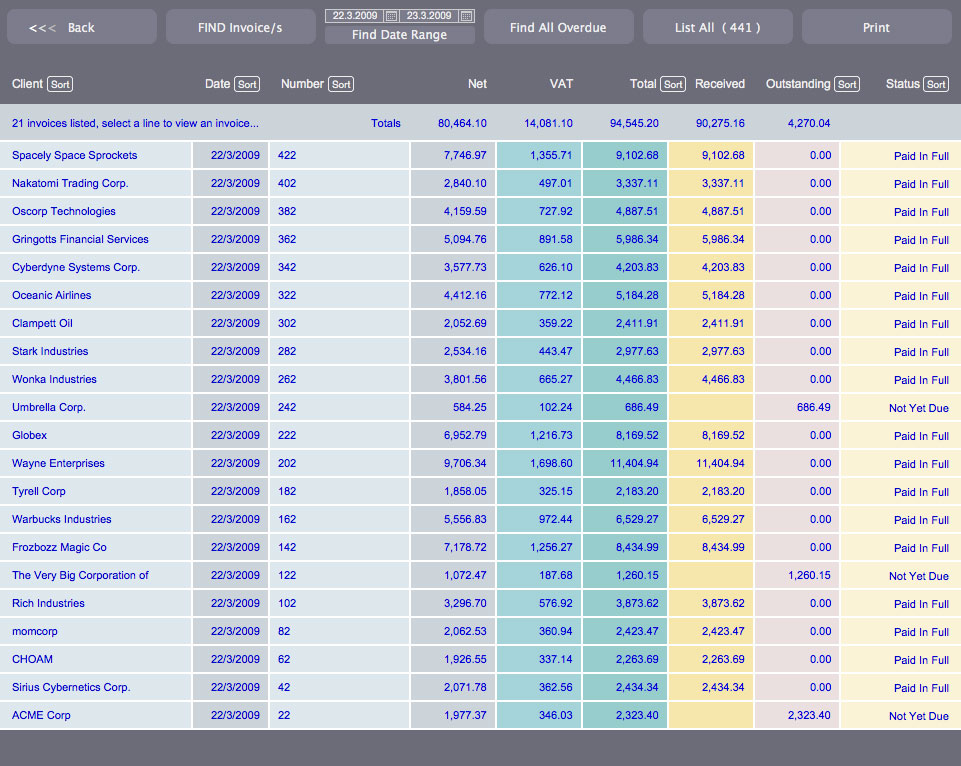Open the Nakatomi Trading Corp. invoice
This screenshot has height=766, width=961.
pyautogui.click(x=480, y=183)
